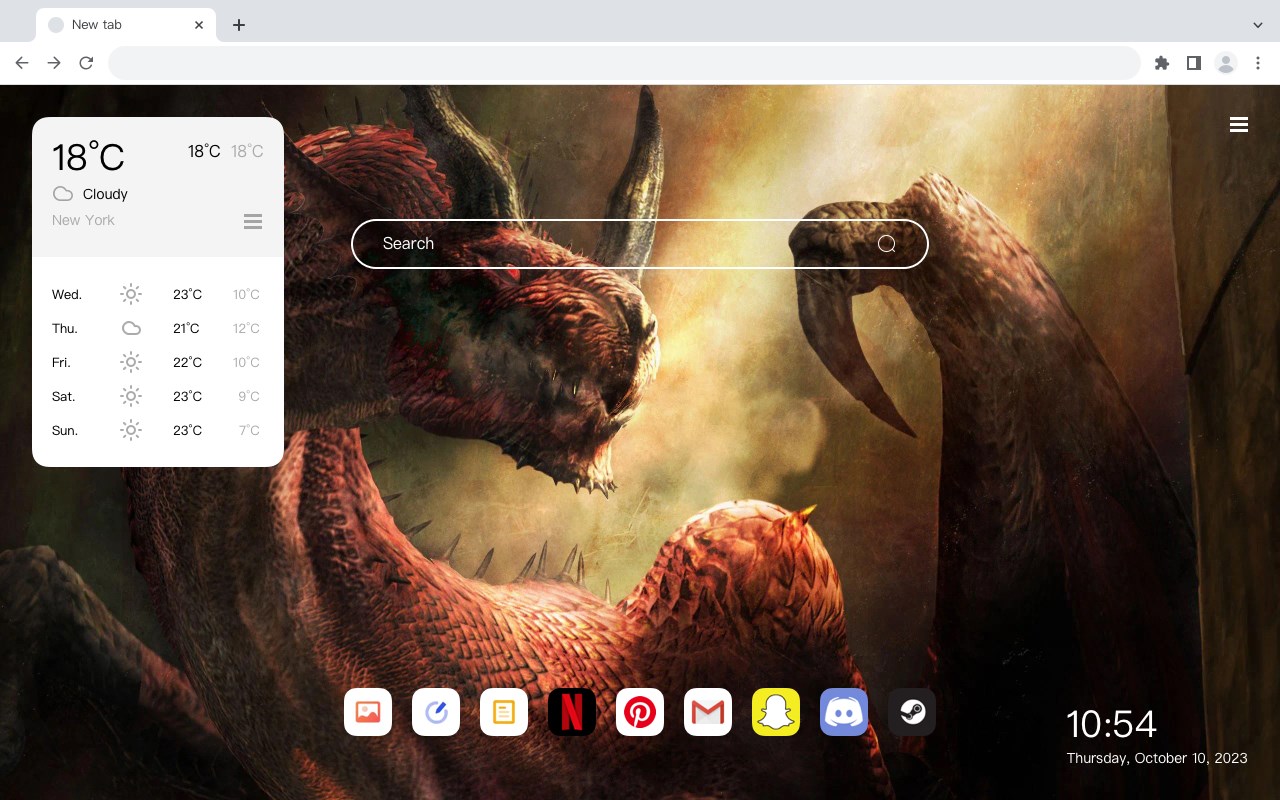The height and width of the screenshot is (800, 1280).
Task: Click the cloud icon beside Cloudy
Action: (x=63, y=194)
